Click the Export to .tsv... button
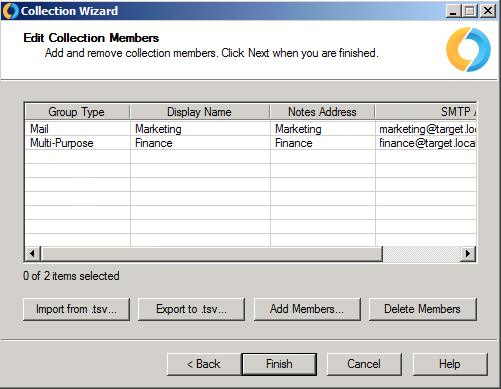The width and height of the screenshot is (501, 389). (191, 309)
